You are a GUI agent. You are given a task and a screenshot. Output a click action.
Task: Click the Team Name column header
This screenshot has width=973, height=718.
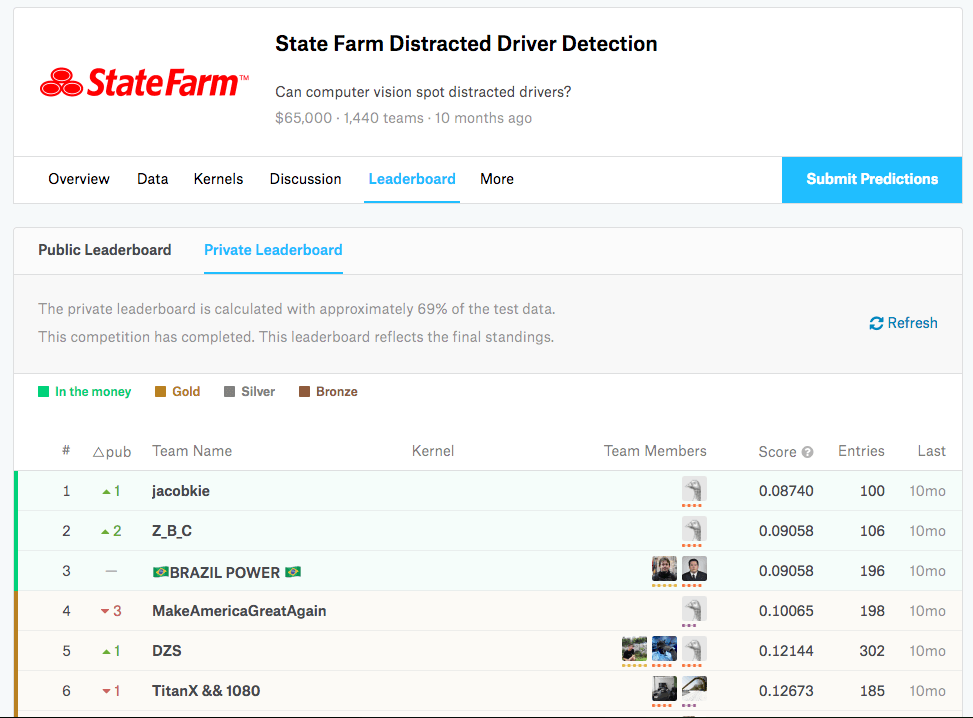pos(192,451)
